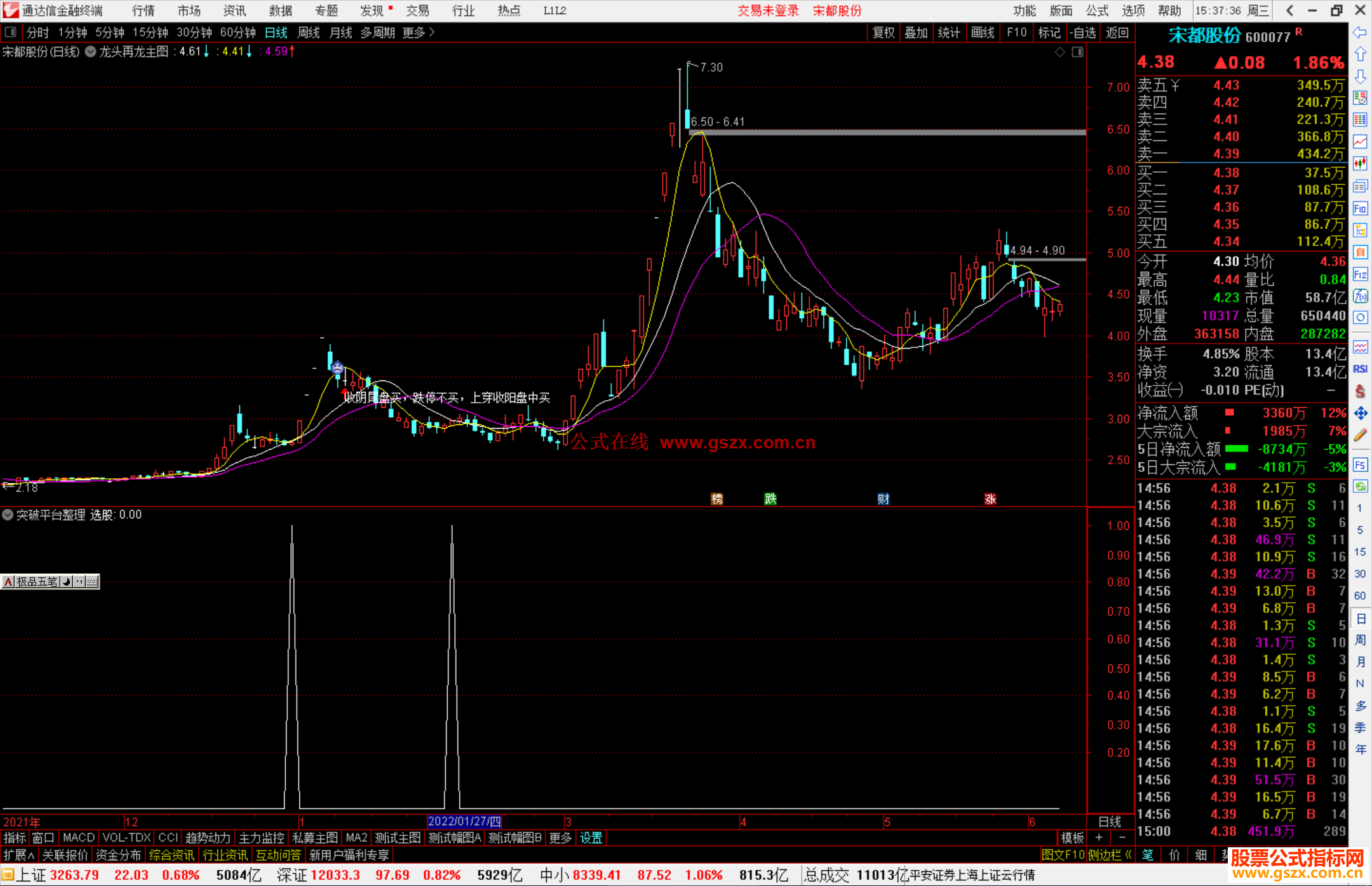Click the back arrow icon in right sidebar
The width and height of the screenshot is (1372, 886).
pos(1360,32)
